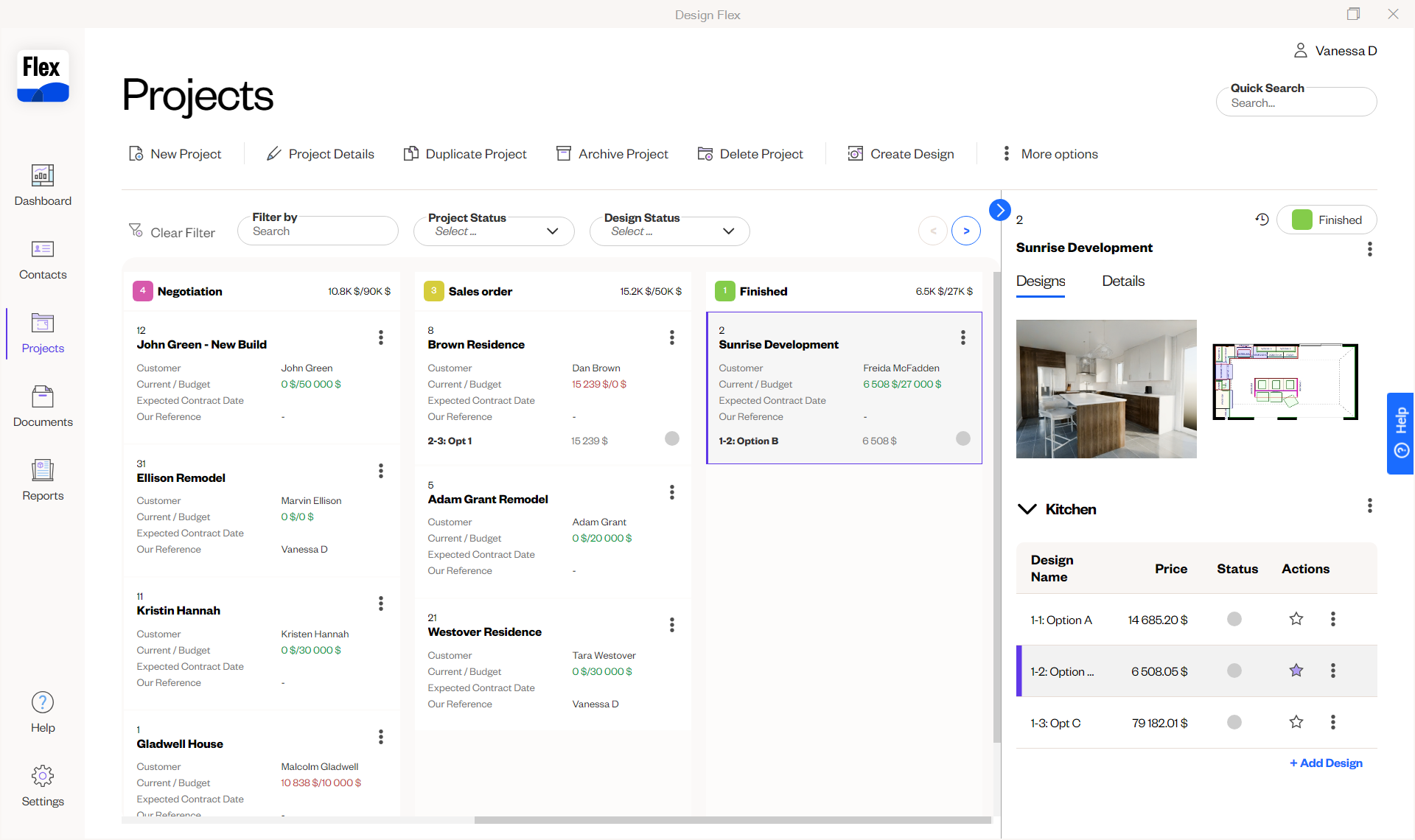Open the blue Help side tab
Screen dimensions: 1415x840
point(1400,433)
